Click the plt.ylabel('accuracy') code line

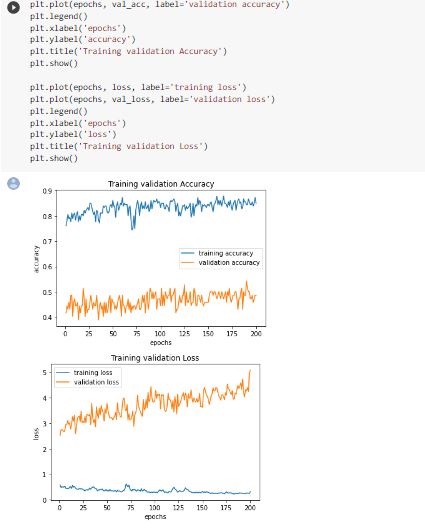pyautogui.click(x=83, y=39)
